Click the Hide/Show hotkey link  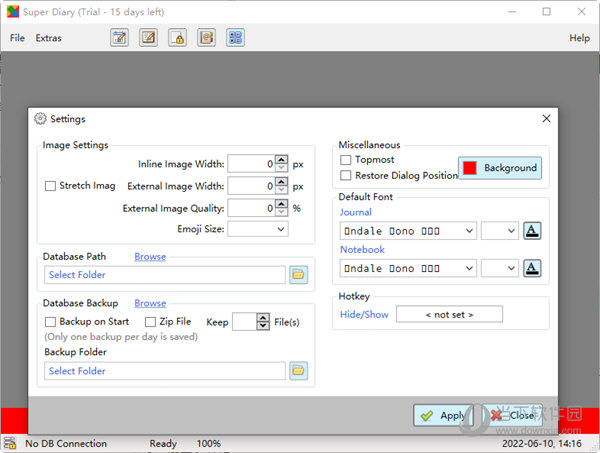coord(364,314)
